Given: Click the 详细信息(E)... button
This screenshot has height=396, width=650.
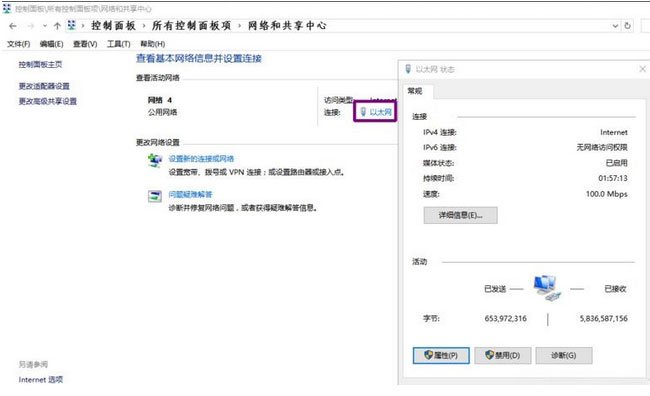Looking at the screenshot, I should 461,215.
